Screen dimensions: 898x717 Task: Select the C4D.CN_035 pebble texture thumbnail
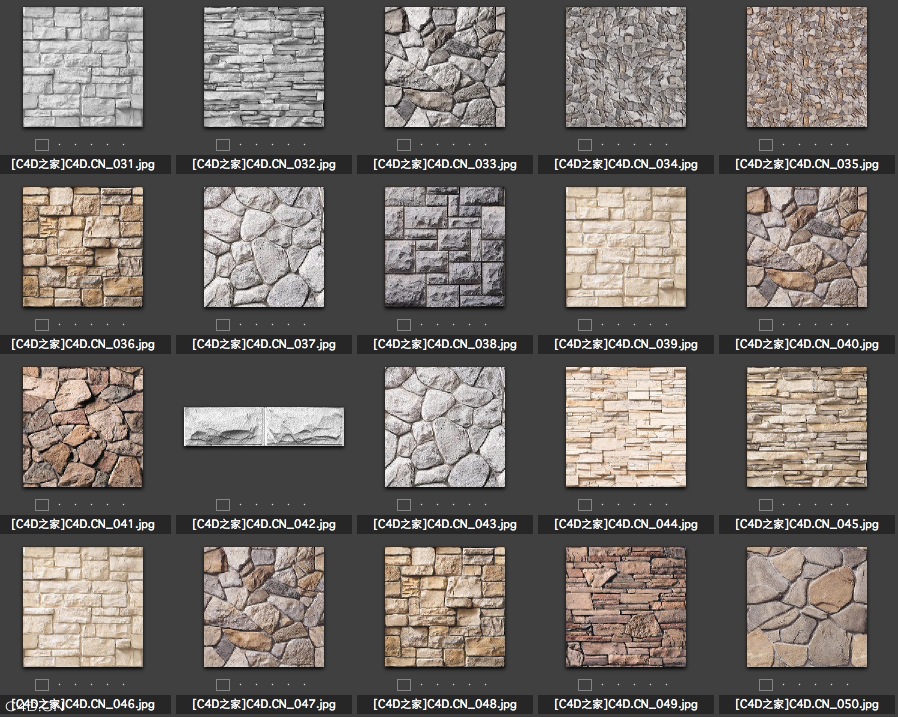tap(807, 67)
